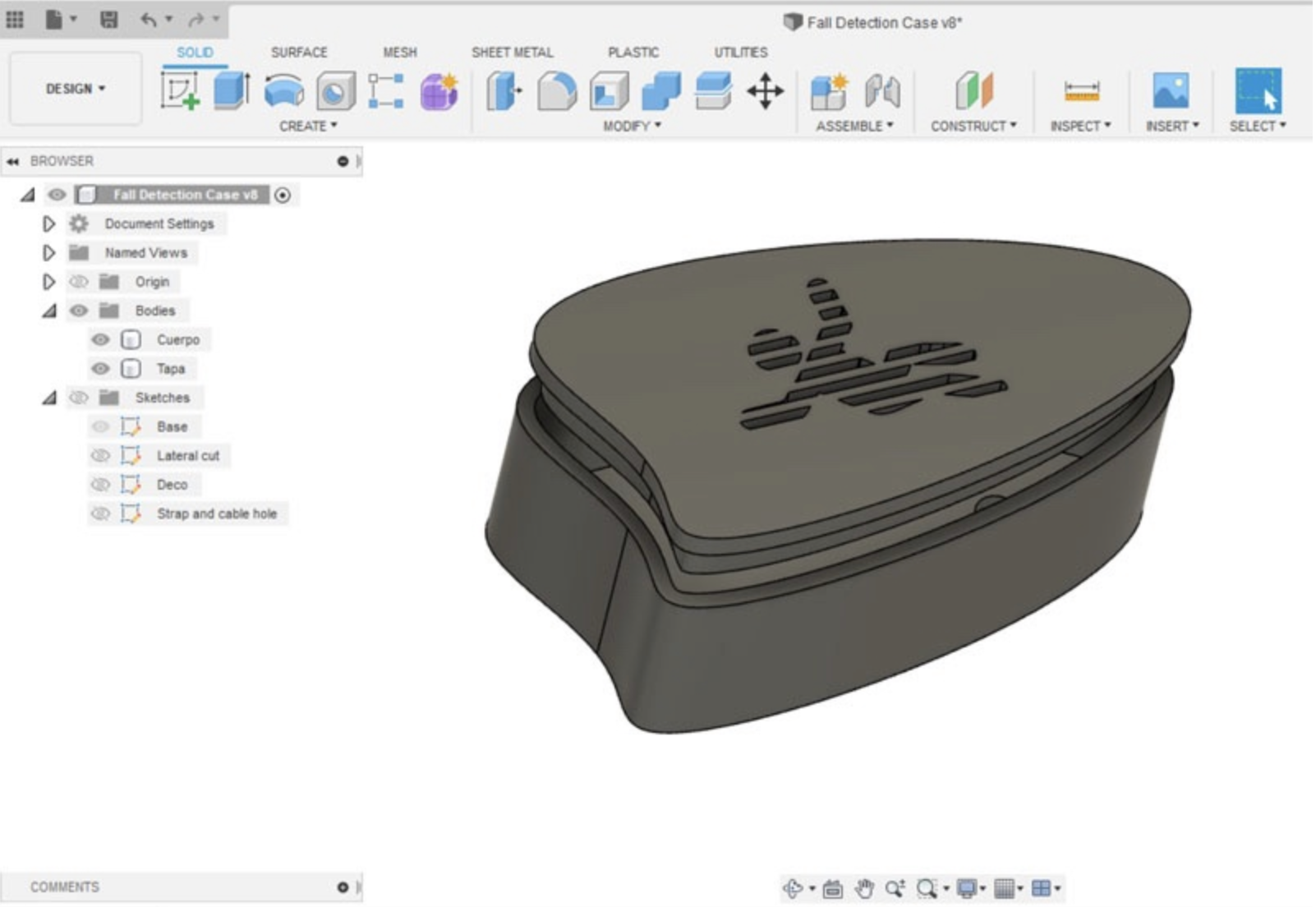
Task: Open the Design workspace selector
Action: [x=74, y=89]
